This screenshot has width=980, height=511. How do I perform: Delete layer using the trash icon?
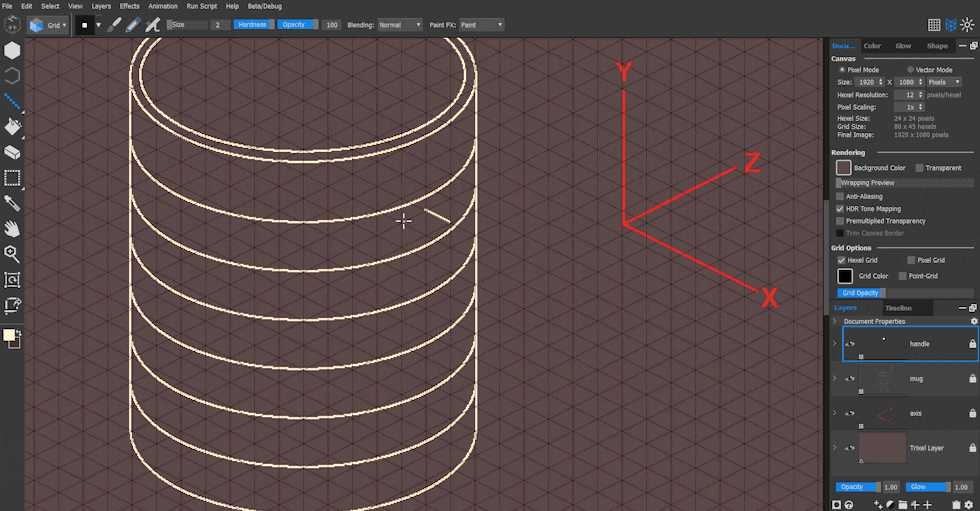tap(955, 505)
